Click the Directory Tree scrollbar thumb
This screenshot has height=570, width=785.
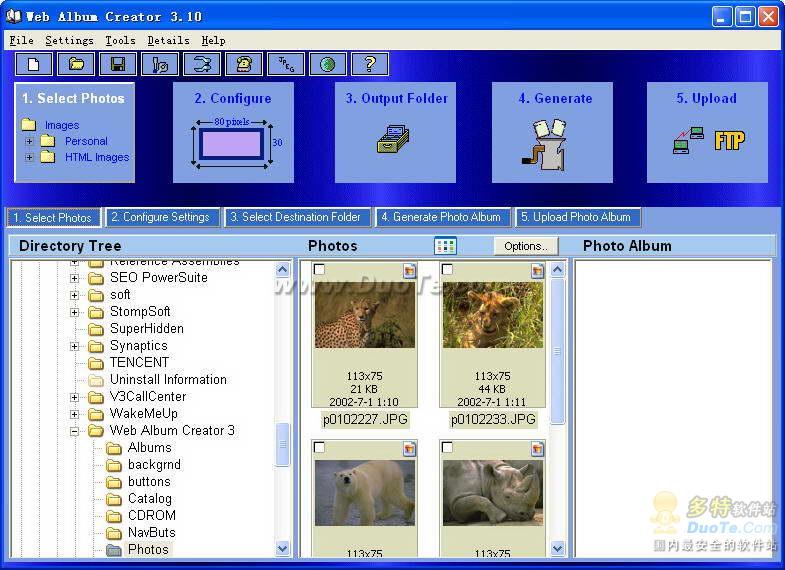[x=282, y=445]
